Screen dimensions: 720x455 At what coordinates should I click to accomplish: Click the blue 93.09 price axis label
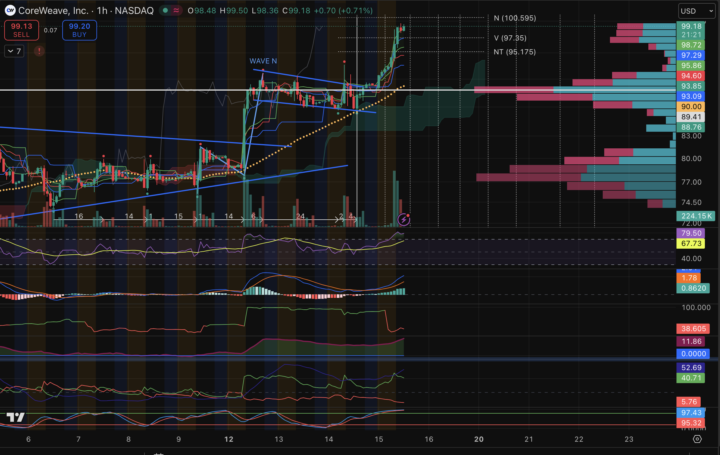pos(691,96)
